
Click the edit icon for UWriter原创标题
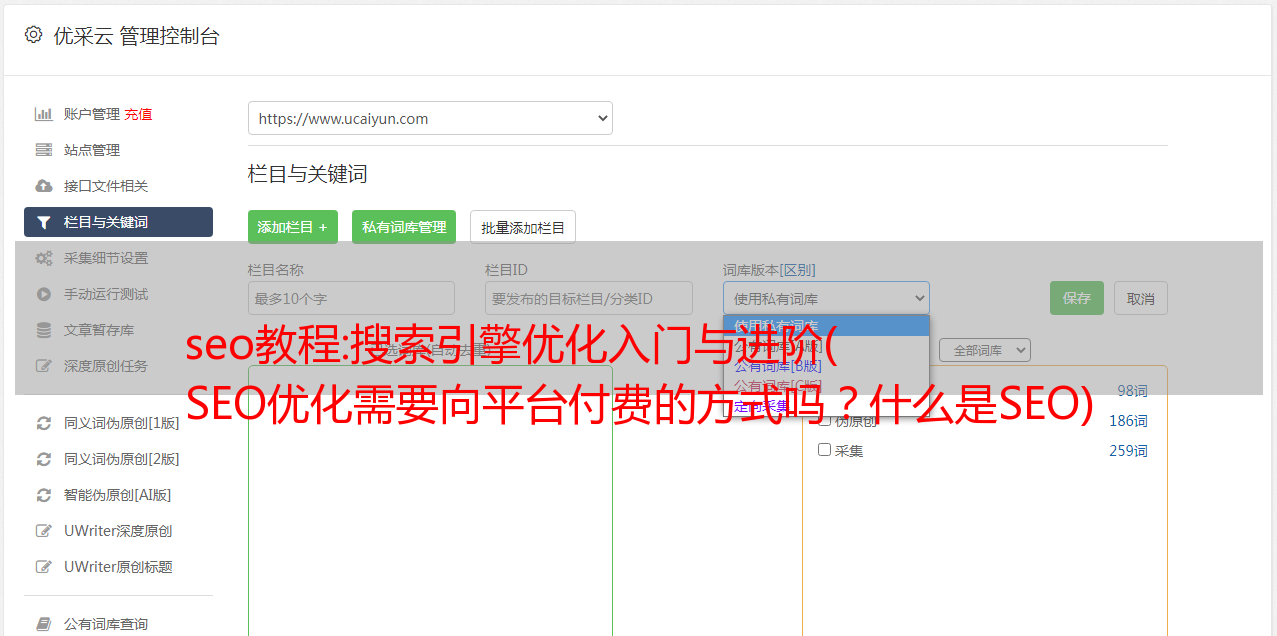[43, 567]
